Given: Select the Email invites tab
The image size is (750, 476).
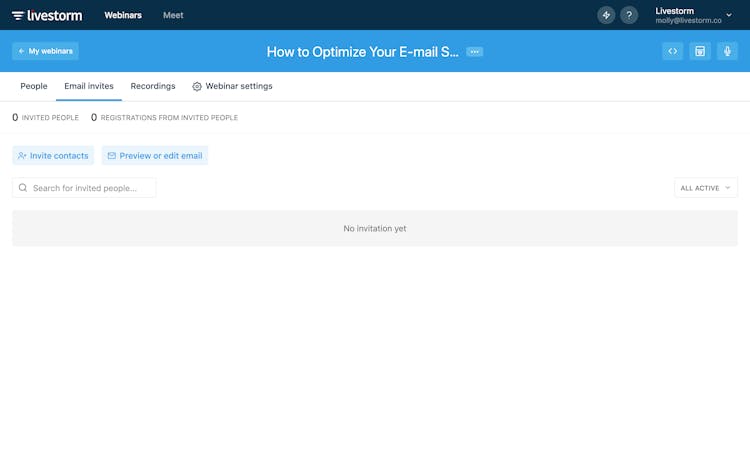Looking at the screenshot, I should point(89,86).
